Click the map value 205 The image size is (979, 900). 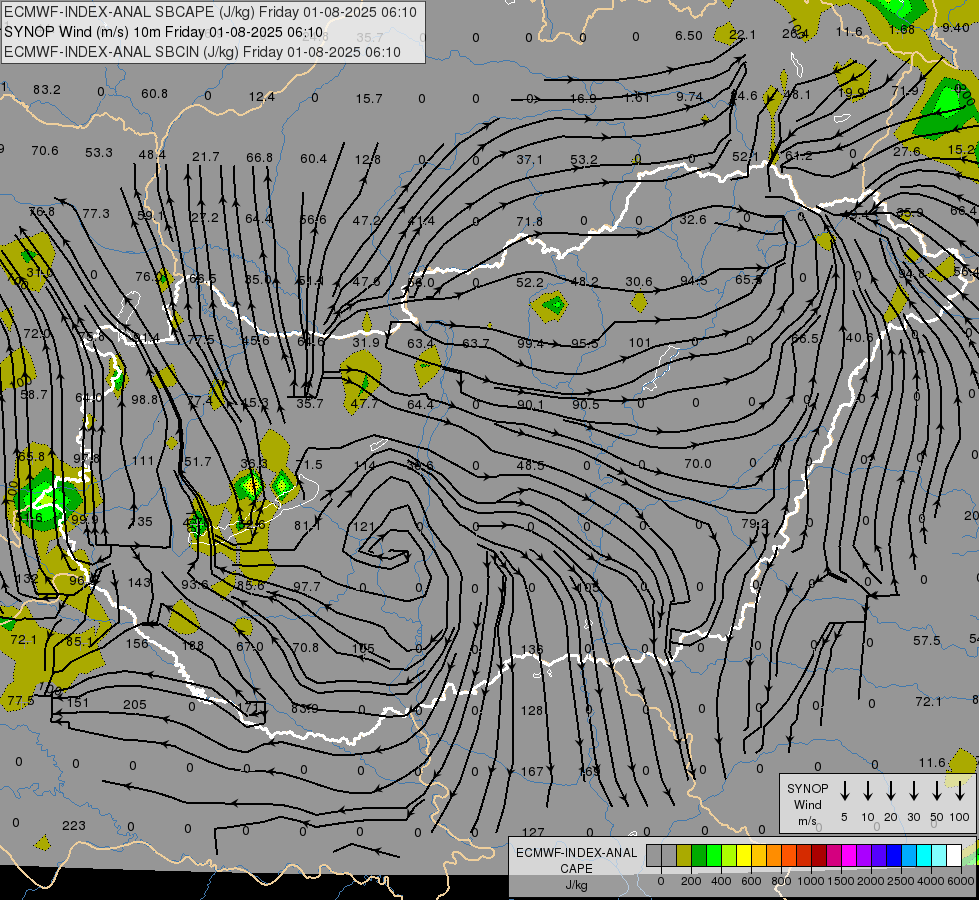click(x=134, y=705)
